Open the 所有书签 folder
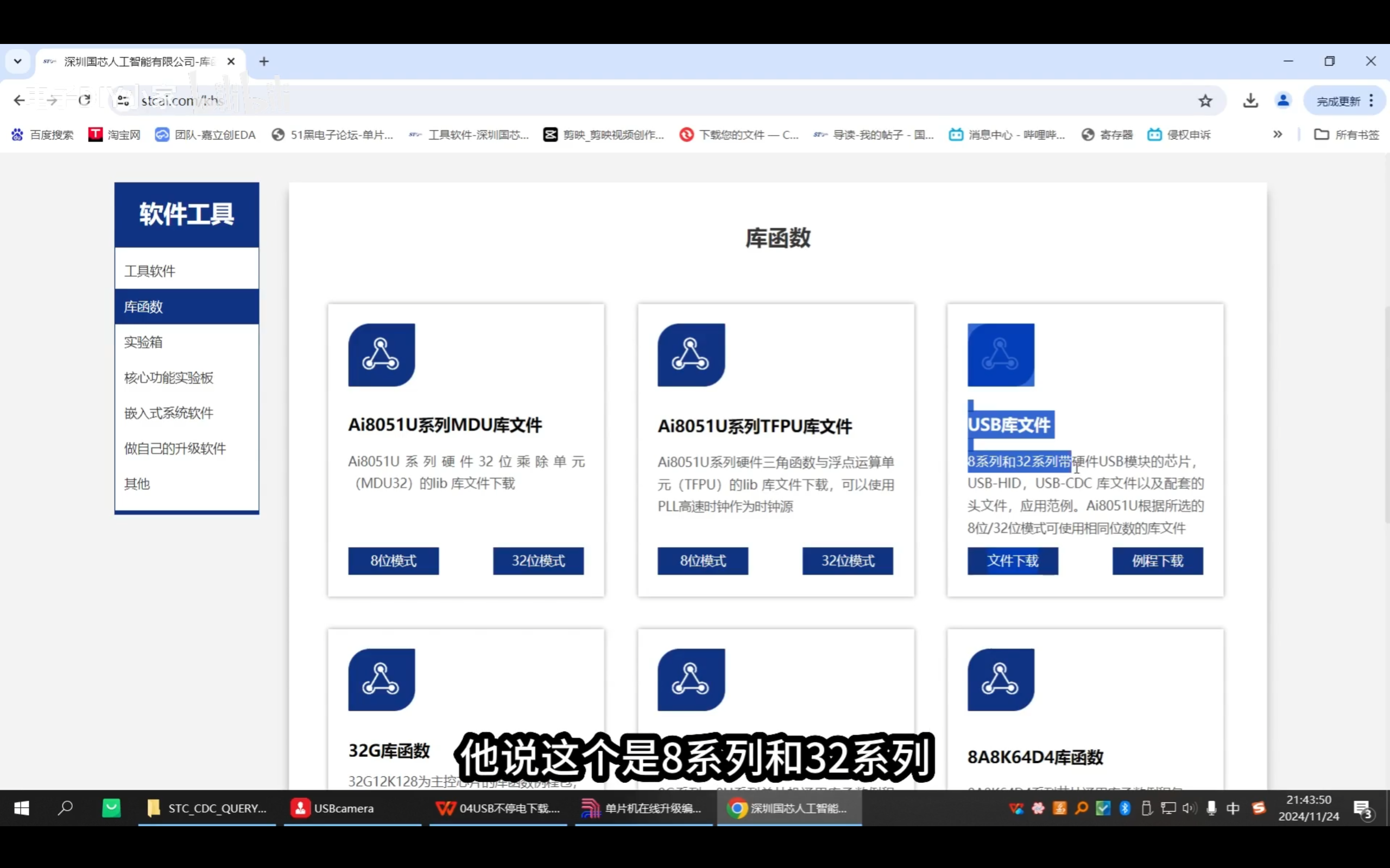The image size is (1390, 868). tap(1347, 134)
